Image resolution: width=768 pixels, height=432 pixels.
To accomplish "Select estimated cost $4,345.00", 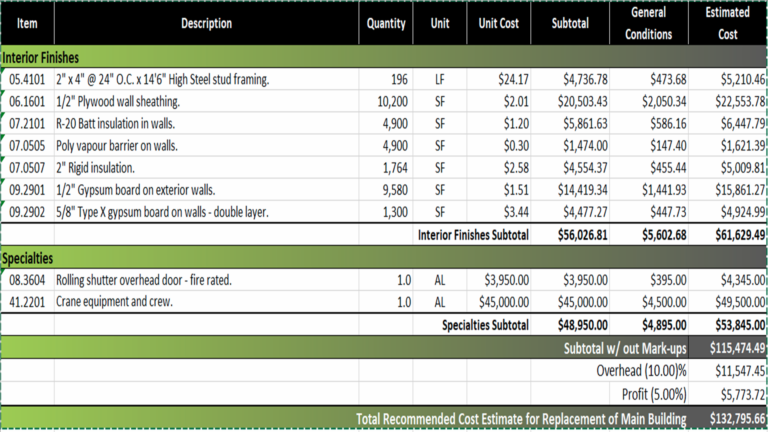I will [742, 280].
